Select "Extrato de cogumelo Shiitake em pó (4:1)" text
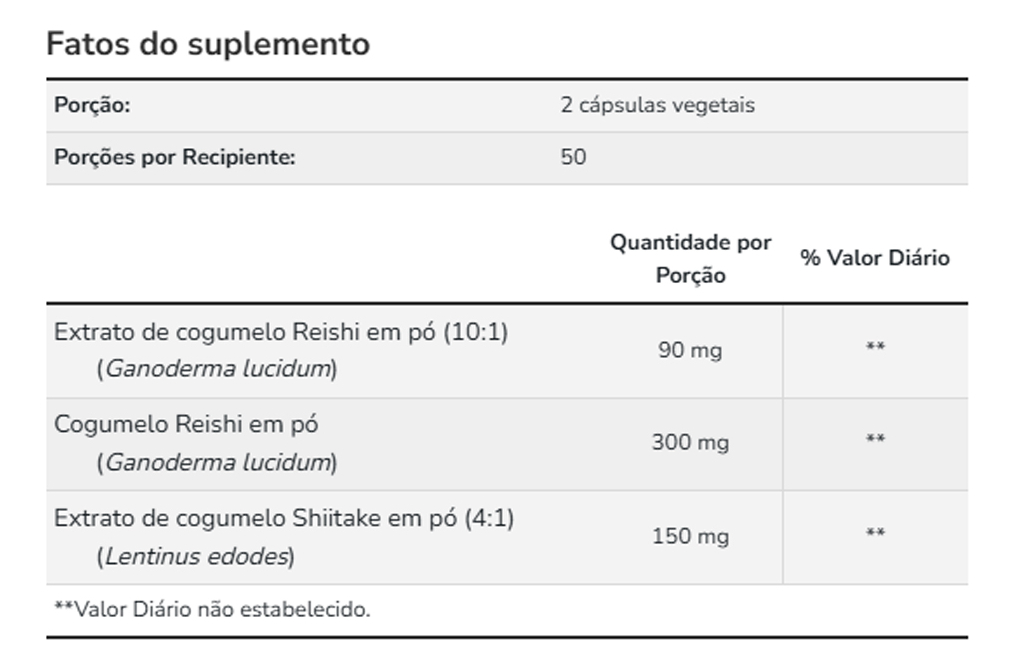This screenshot has width=1015, height=670. 284,519
